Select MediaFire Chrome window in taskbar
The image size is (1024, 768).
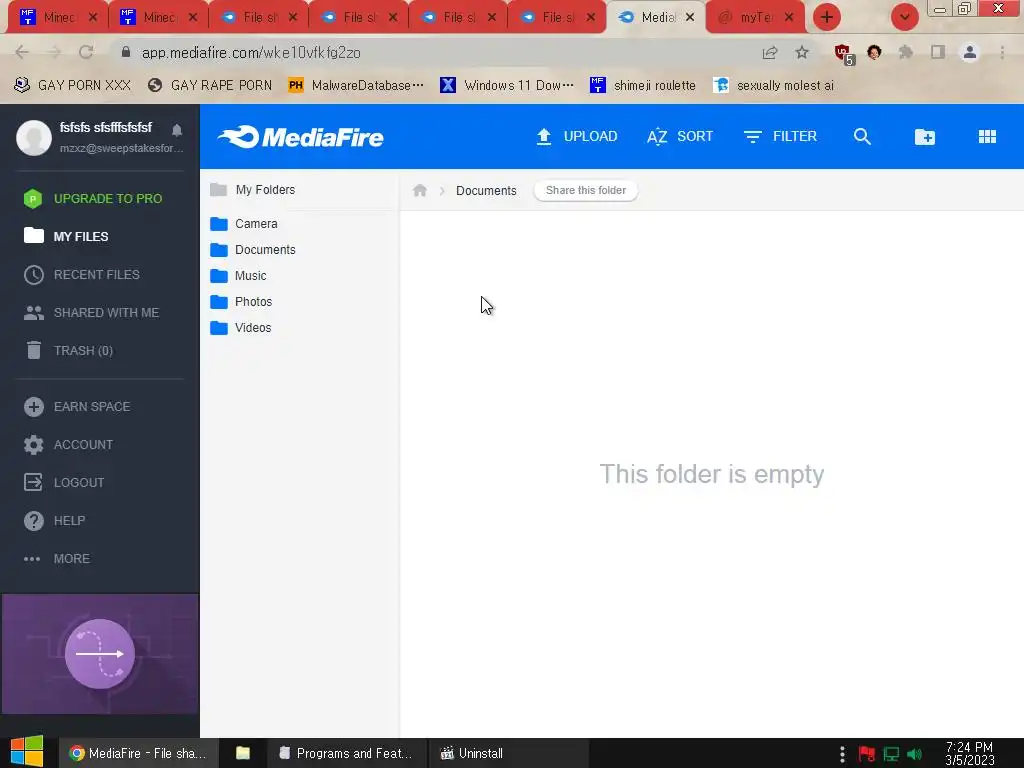[138, 753]
